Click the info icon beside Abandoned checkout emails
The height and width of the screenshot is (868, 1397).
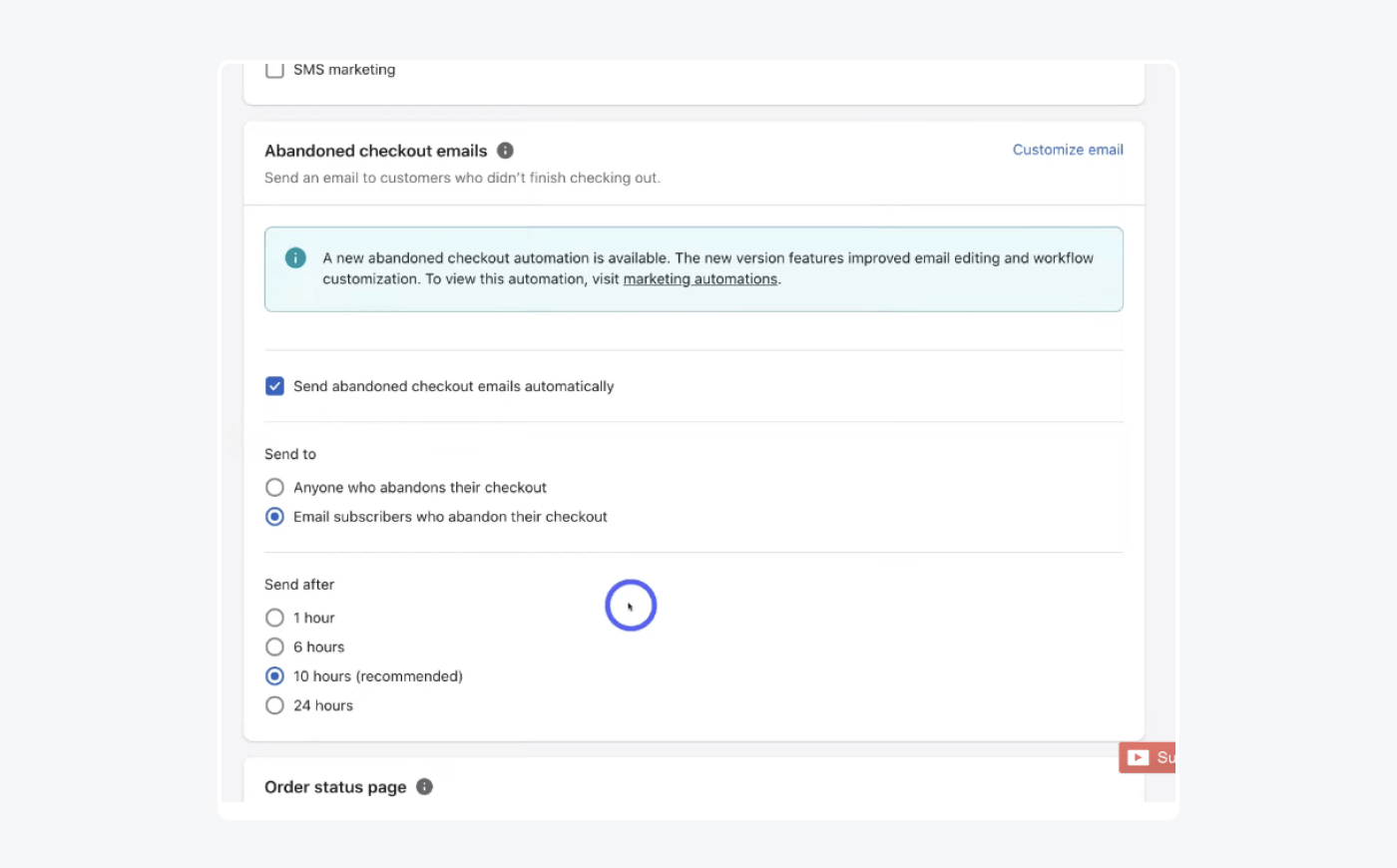(x=505, y=151)
